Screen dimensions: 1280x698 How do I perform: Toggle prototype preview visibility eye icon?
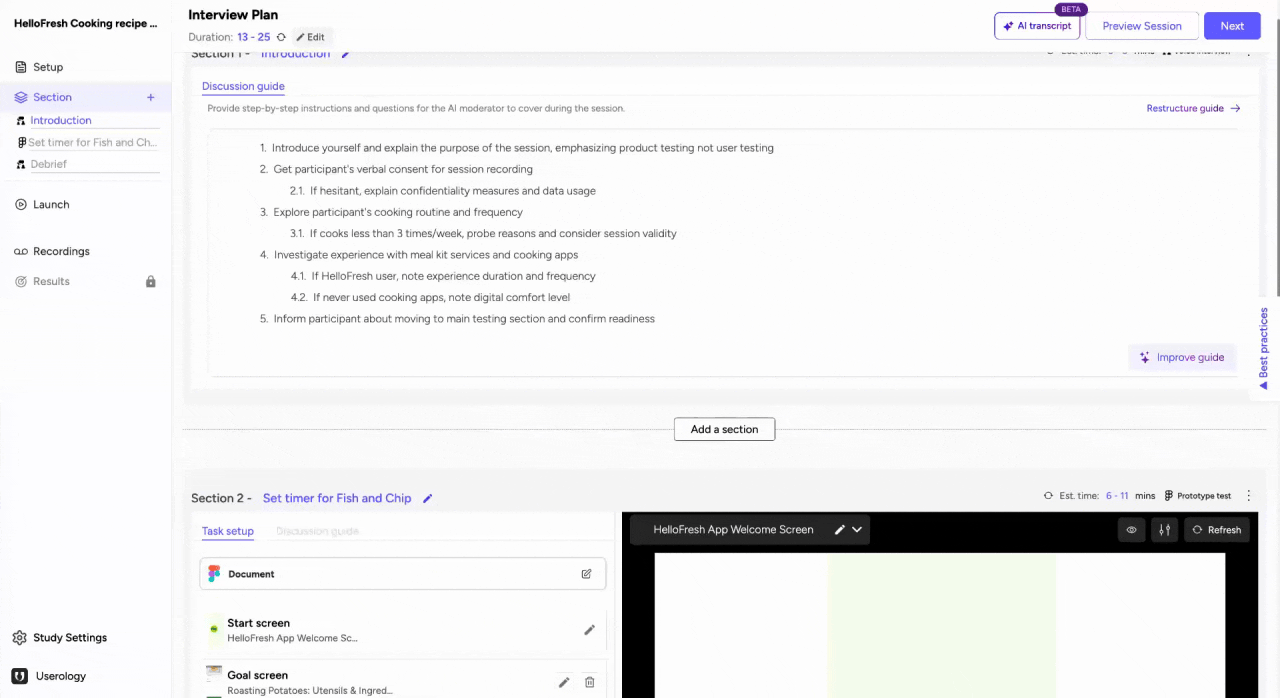[x=1131, y=530]
